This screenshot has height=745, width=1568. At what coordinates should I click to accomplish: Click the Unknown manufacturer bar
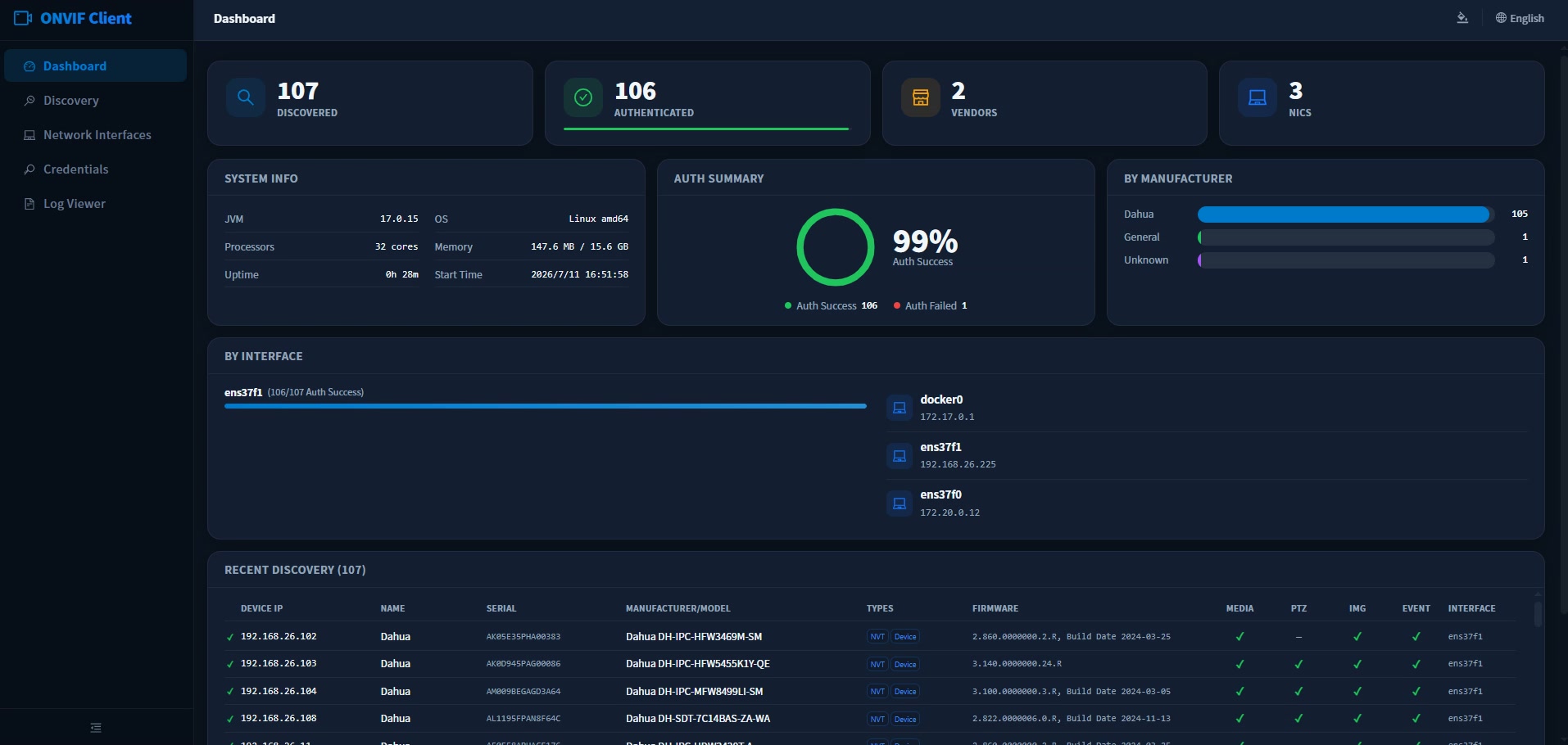pos(1346,260)
